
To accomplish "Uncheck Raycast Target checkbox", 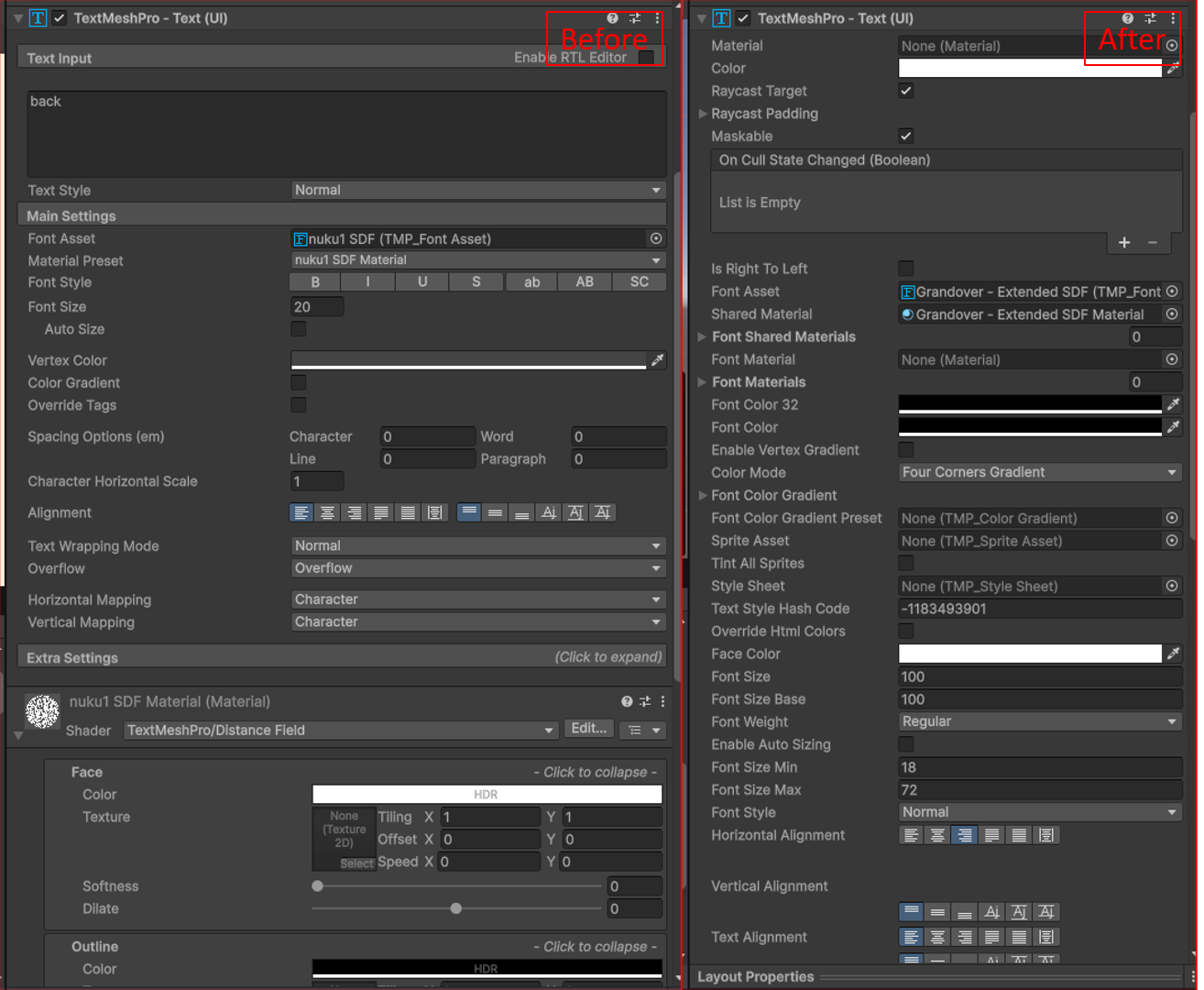I will click(x=905, y=91).
